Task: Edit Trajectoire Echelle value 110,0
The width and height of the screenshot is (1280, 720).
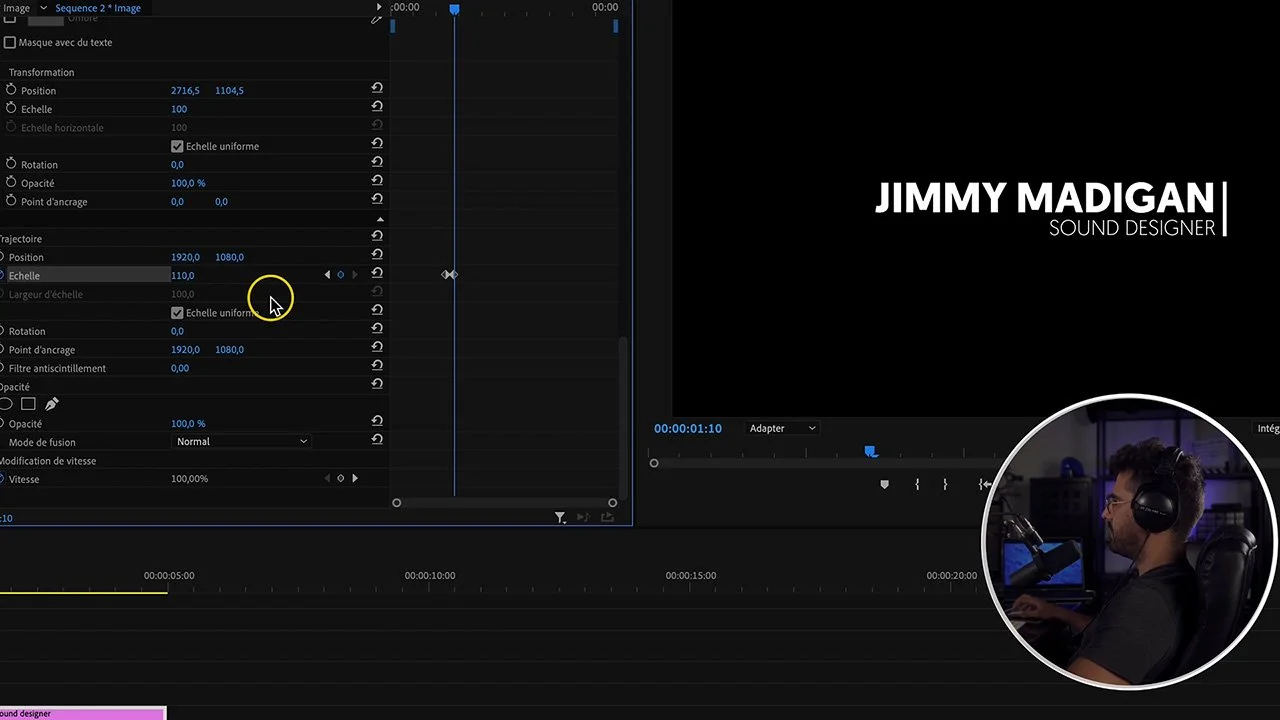Action: 183,275
